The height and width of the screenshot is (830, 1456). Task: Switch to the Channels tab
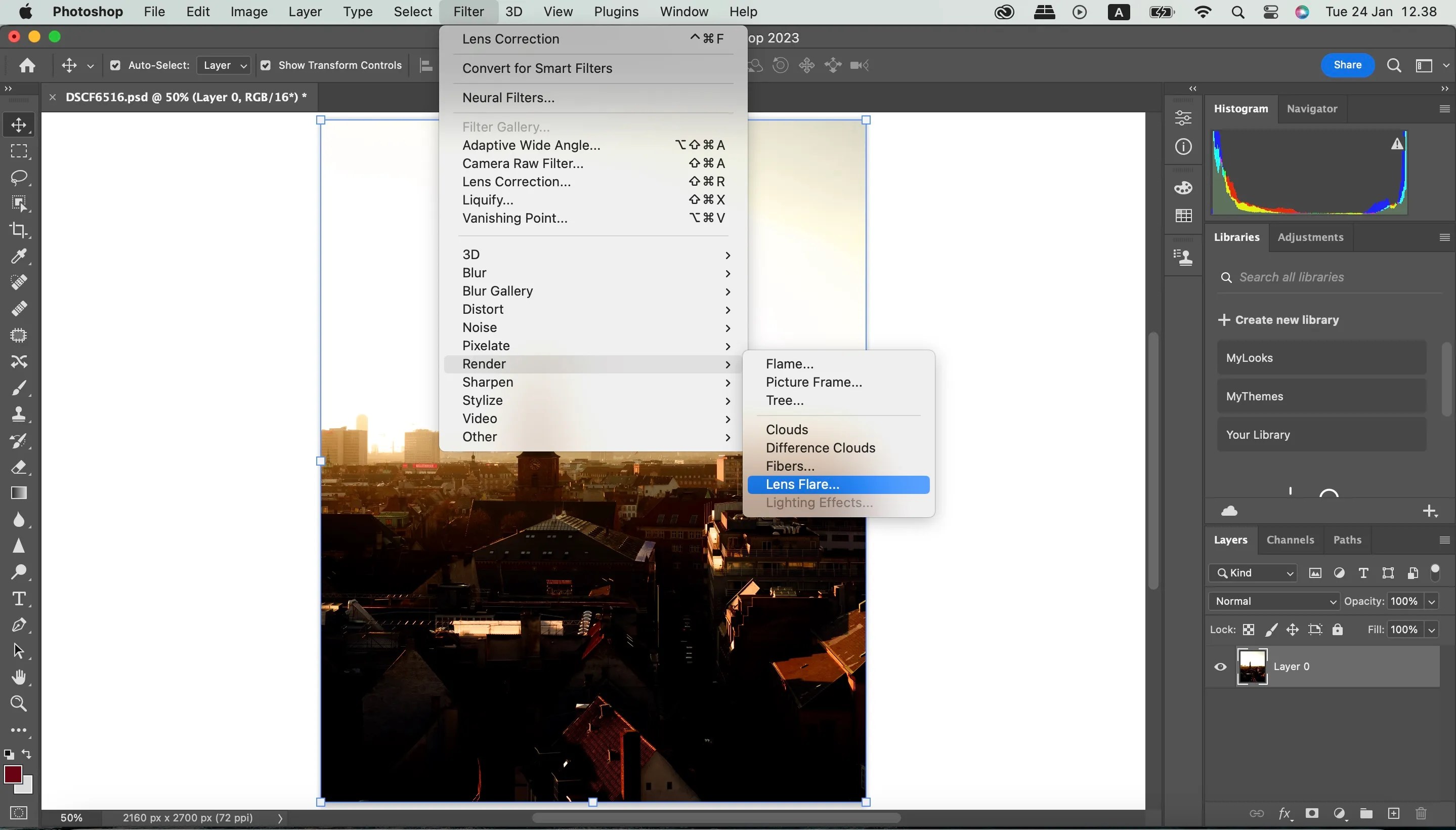click(1290, 539)
